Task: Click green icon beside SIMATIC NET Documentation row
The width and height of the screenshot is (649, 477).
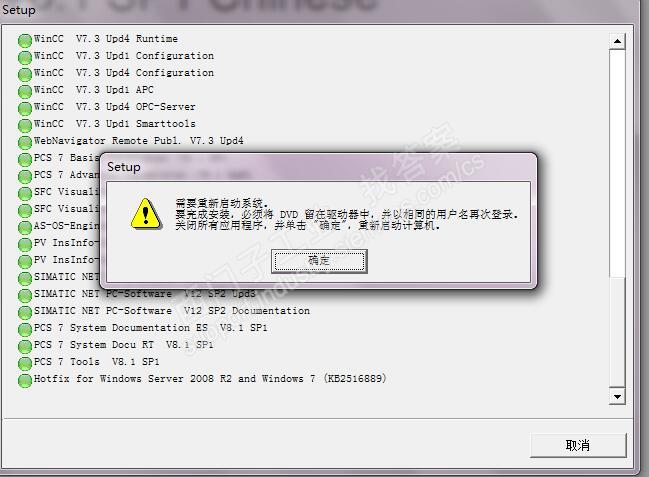Action: coord(25,312)
